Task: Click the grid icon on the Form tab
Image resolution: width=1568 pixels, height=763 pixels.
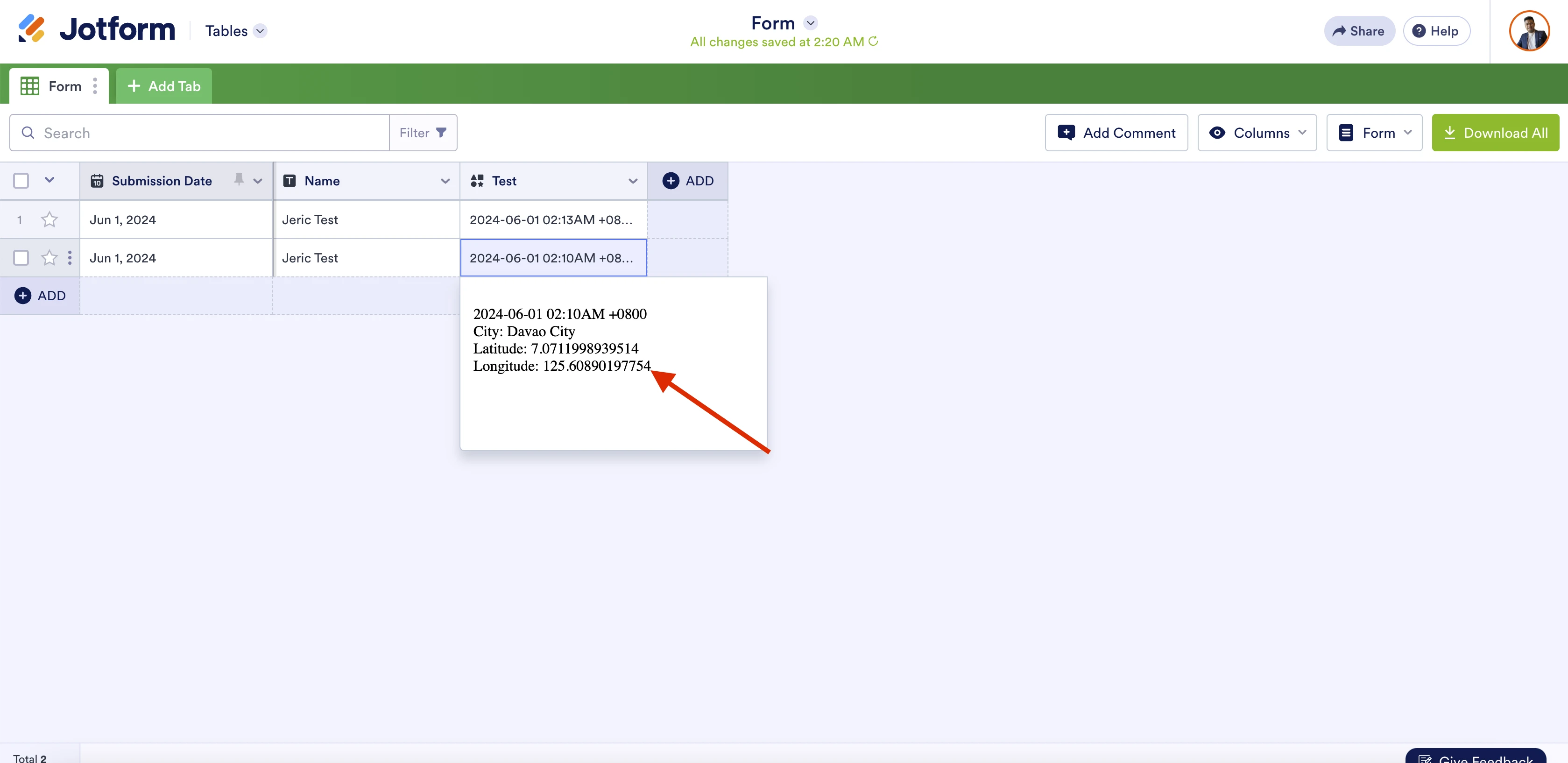Action: [29, 85]
